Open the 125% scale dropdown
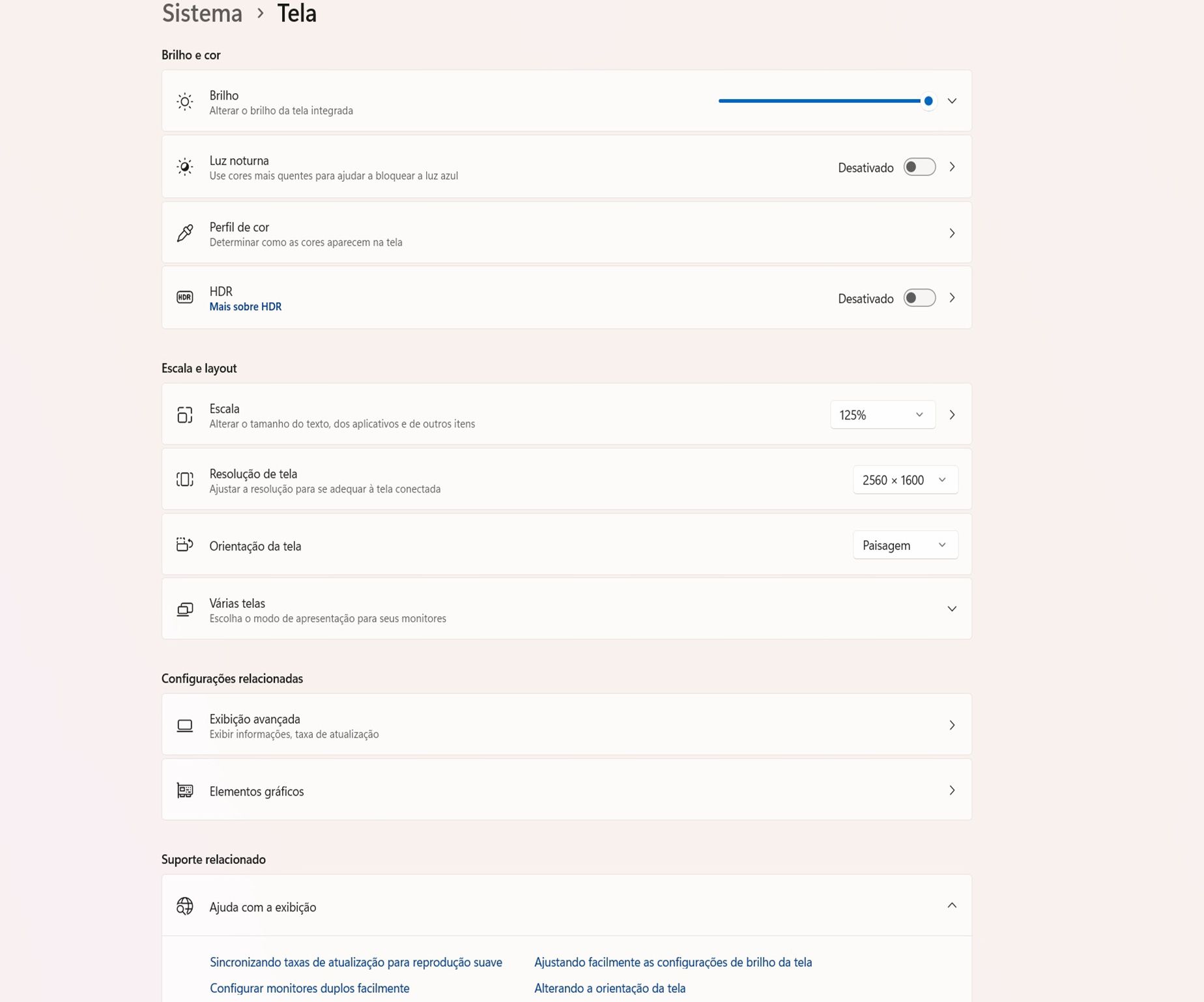1204x1002 pixels. tap(882, 415)
